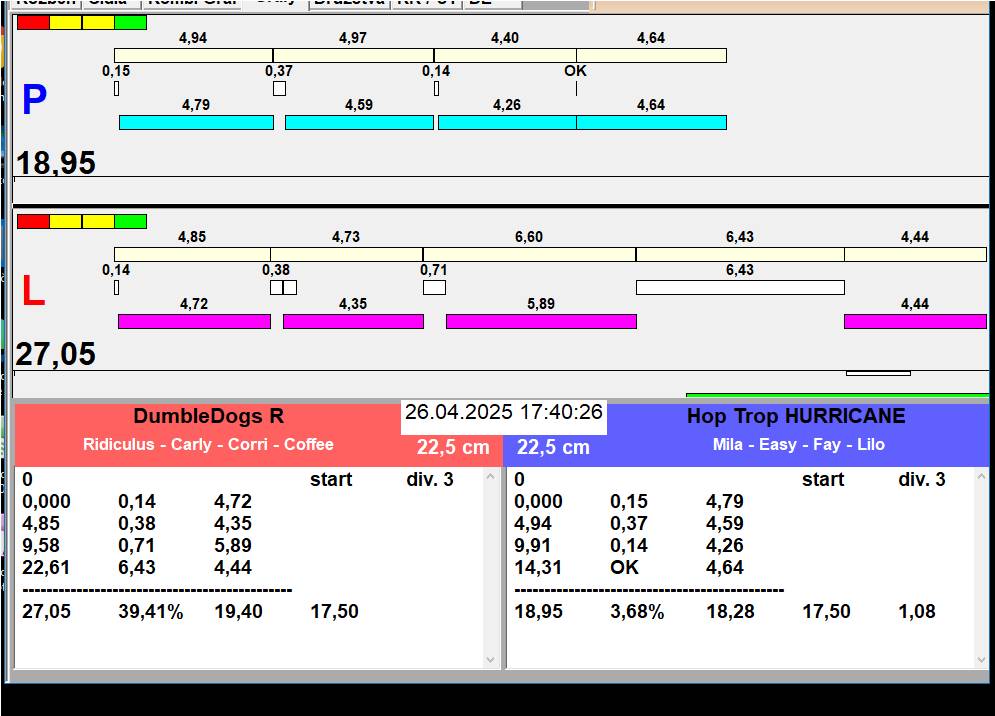Select the wide 6,43 changeover box in lane L
Viewport: 995px width, 716px height.
pyautogui.click(x=740, y=288)
